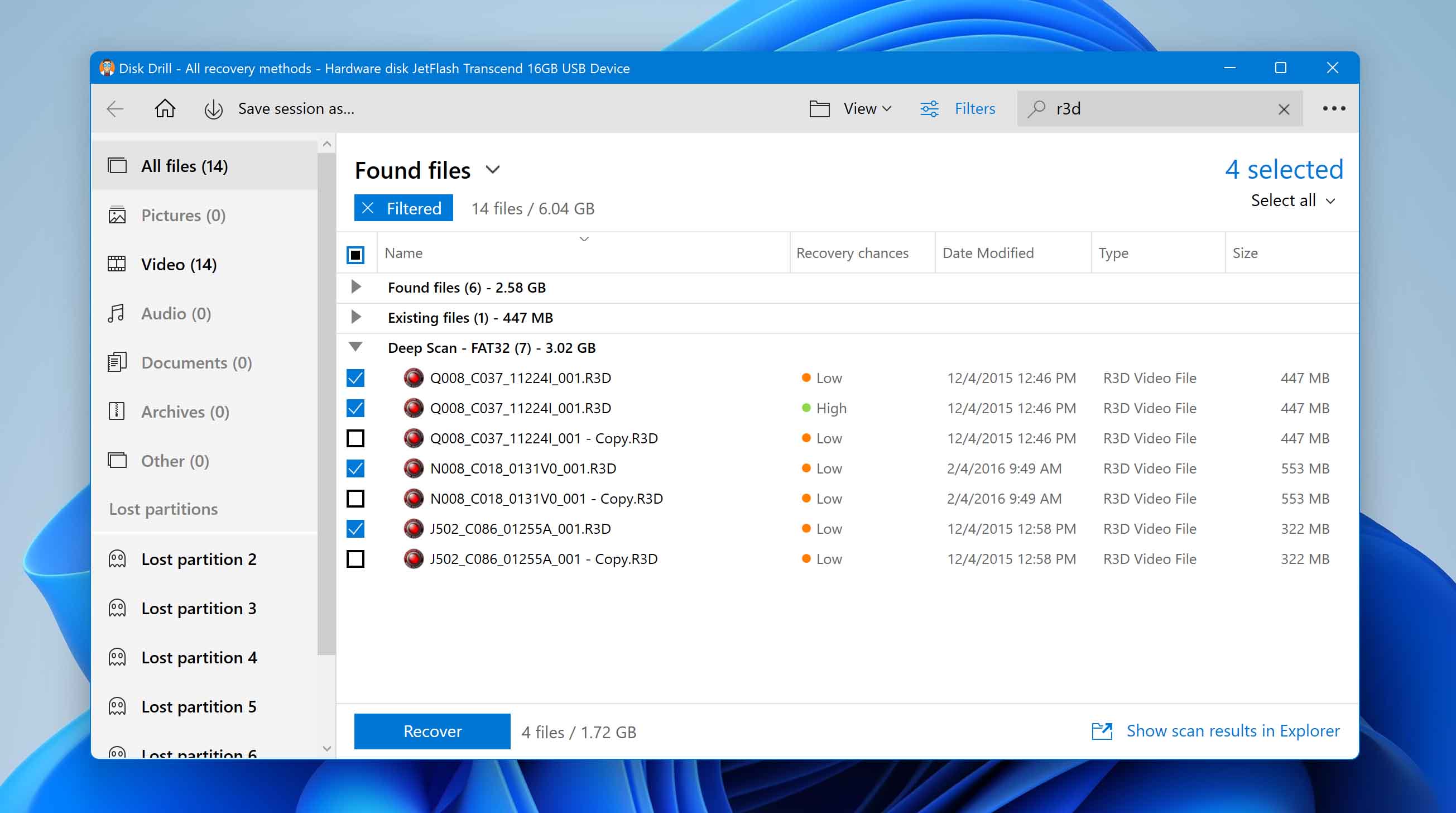
Task: Toggle checkbox for J502_C086_01255A_001 - Copy.R3D
Action: [x=356, y=559]
